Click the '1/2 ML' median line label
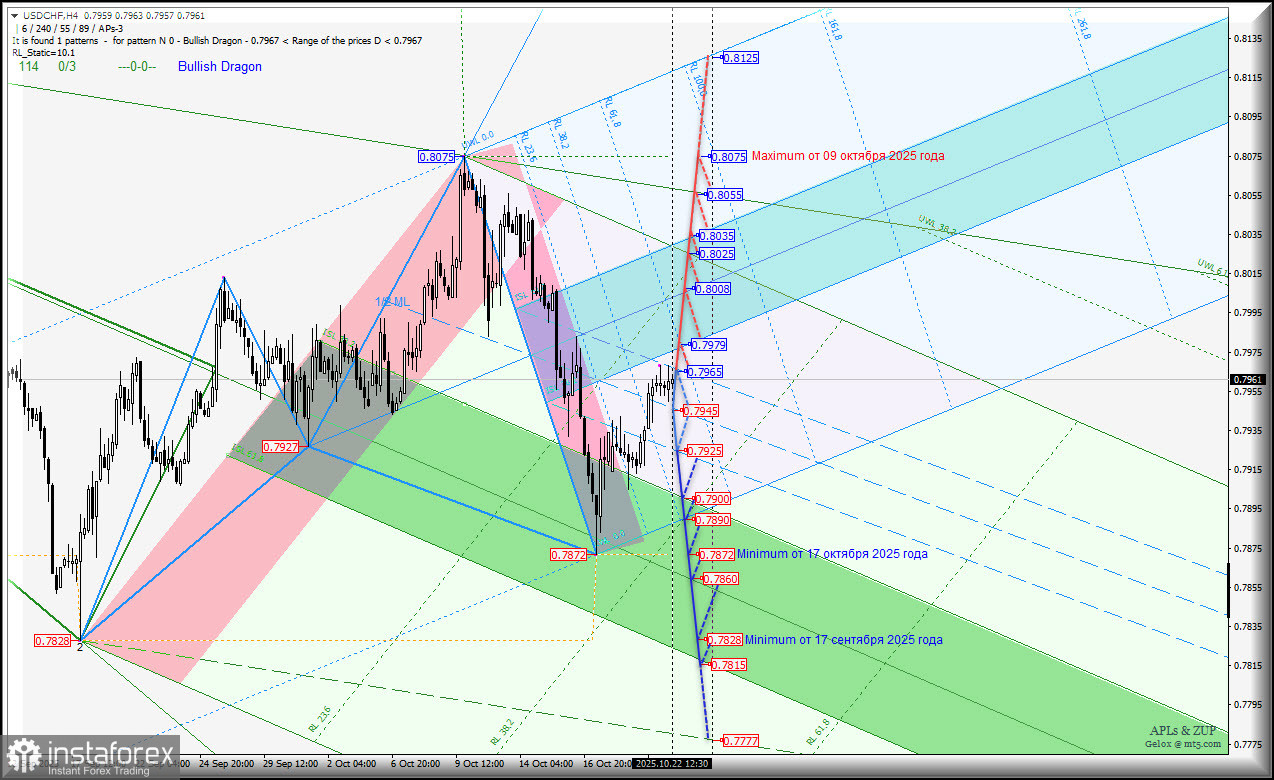Image resolution: width=1274 pixels, height=780 pixels. 392,301
